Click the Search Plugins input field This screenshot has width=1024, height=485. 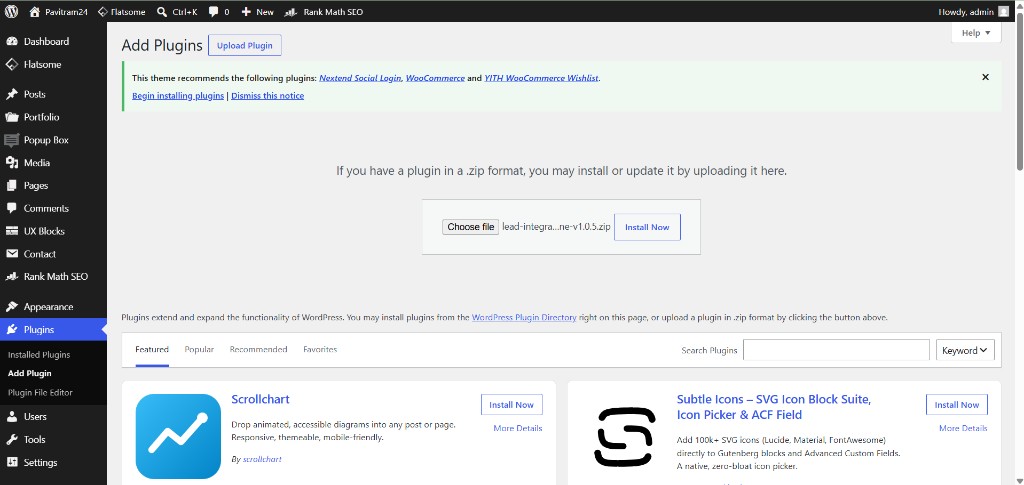tap(836, 350)
